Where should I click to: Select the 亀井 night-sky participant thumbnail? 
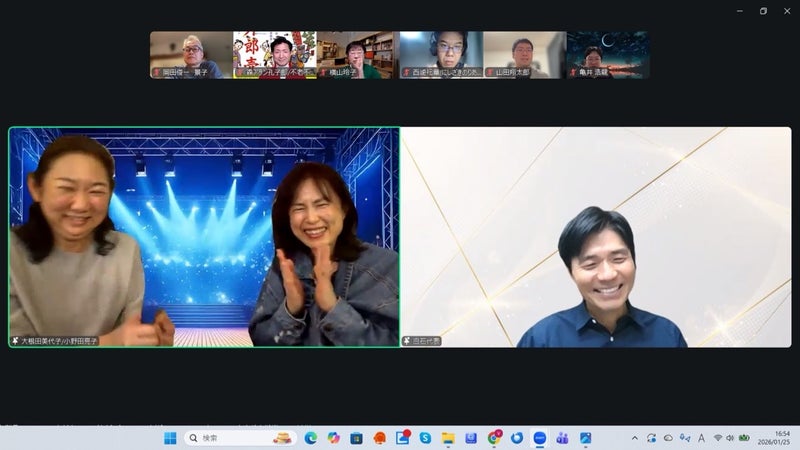[x=607, y=54]
